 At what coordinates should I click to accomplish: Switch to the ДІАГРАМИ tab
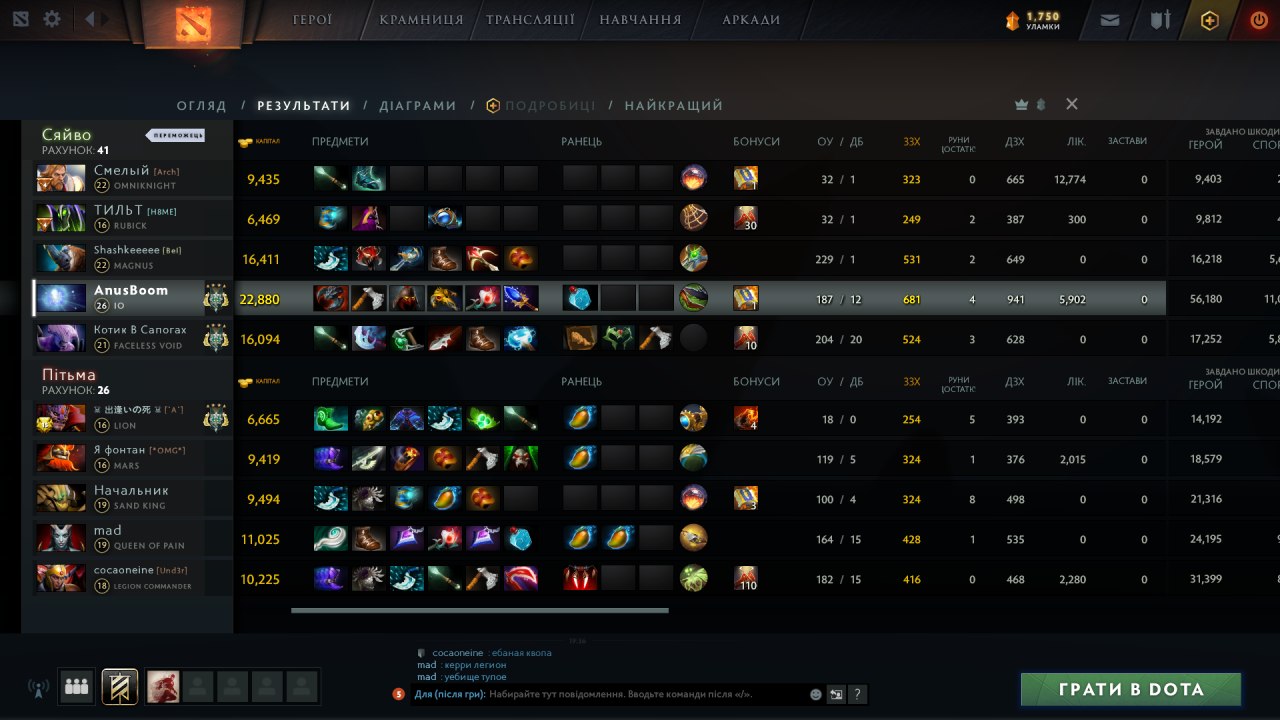click(x=418, y=105)
